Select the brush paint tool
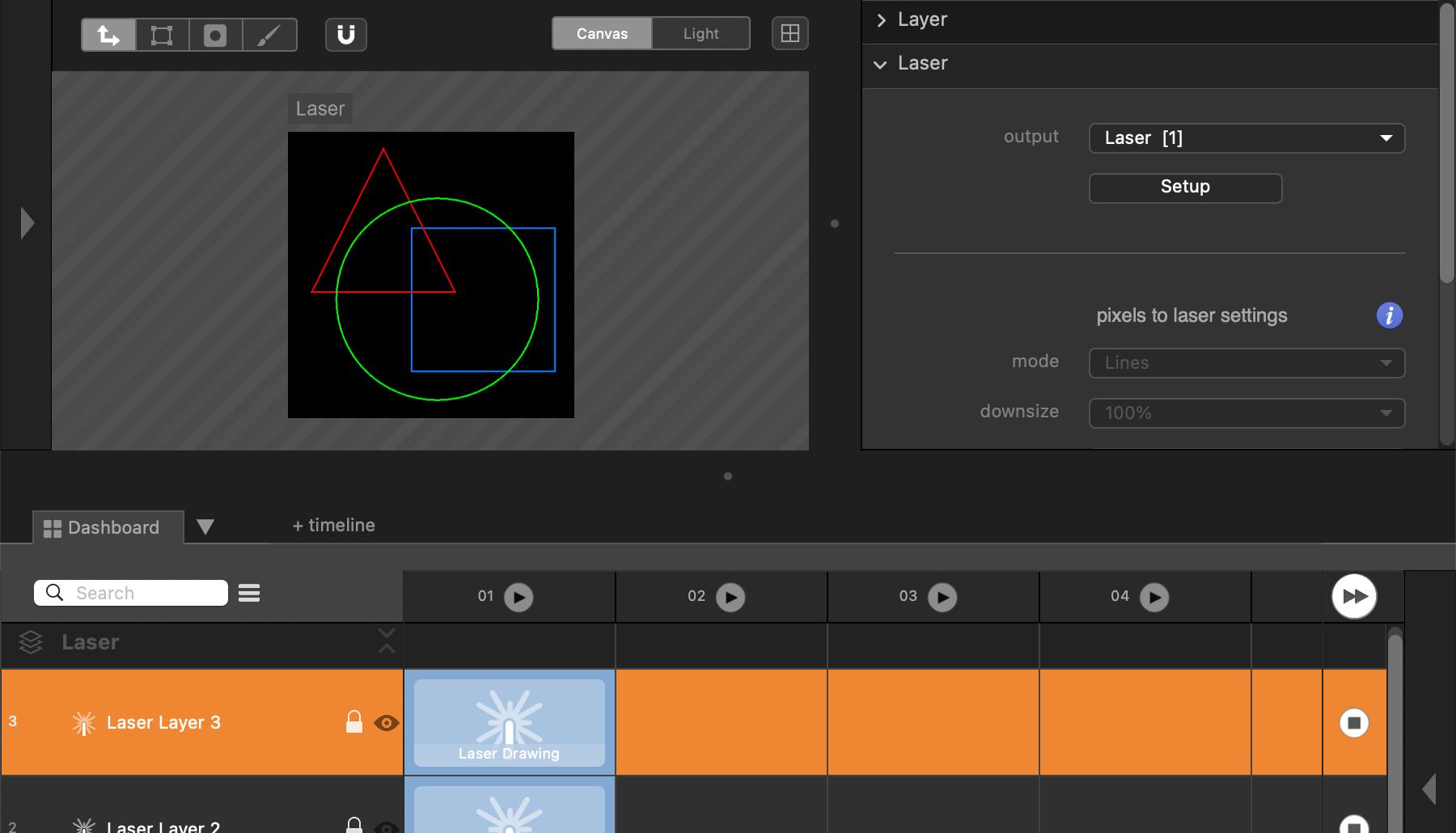 click(x=269, y=35)
